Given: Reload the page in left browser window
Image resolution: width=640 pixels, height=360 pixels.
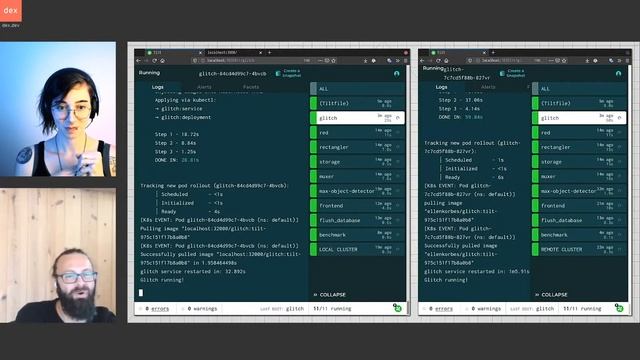Looking at the screenshot, I should coord(155,60).
